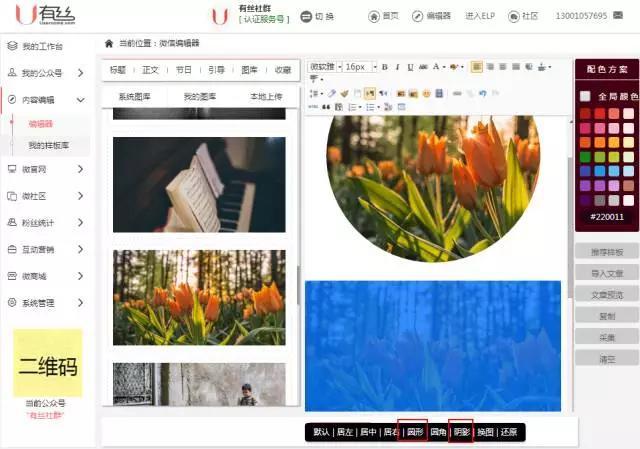Expand the 微官网 menu chevron
This screenshot has height=449, width=640.
click(81, 169)
